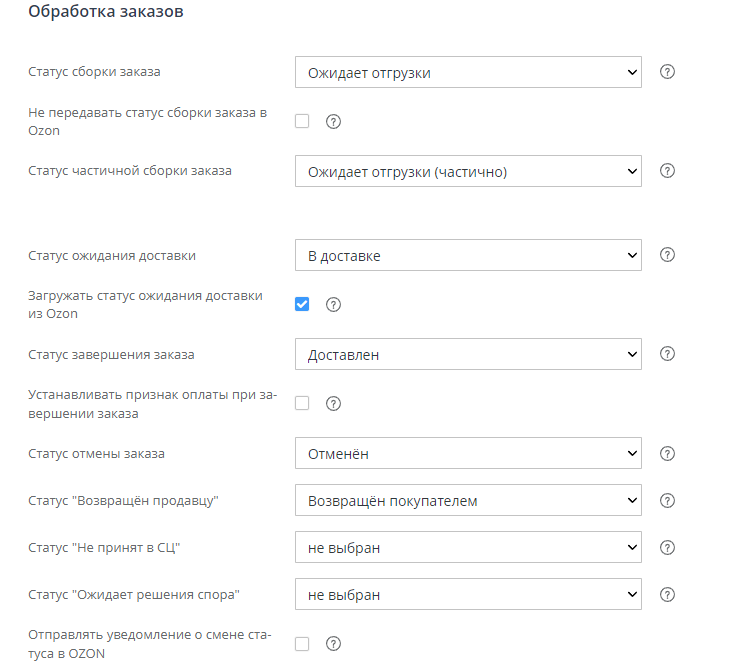Click help icon beside 'Устанавливать признак оплаты' checkbox
Screen dimensions: 740x665
(x=334, y=403)
